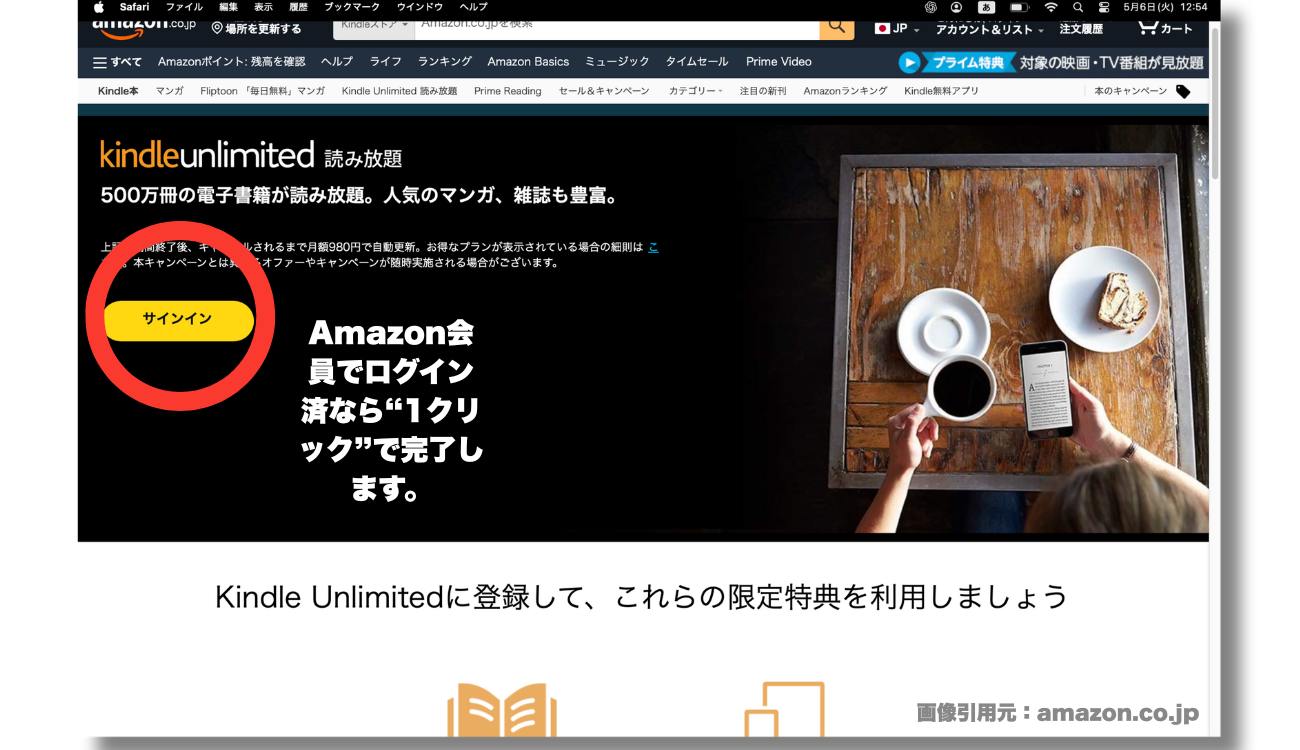Click the ChatGPT menu bar icon
Screen dimensions: 1300x750
[931, 7]
